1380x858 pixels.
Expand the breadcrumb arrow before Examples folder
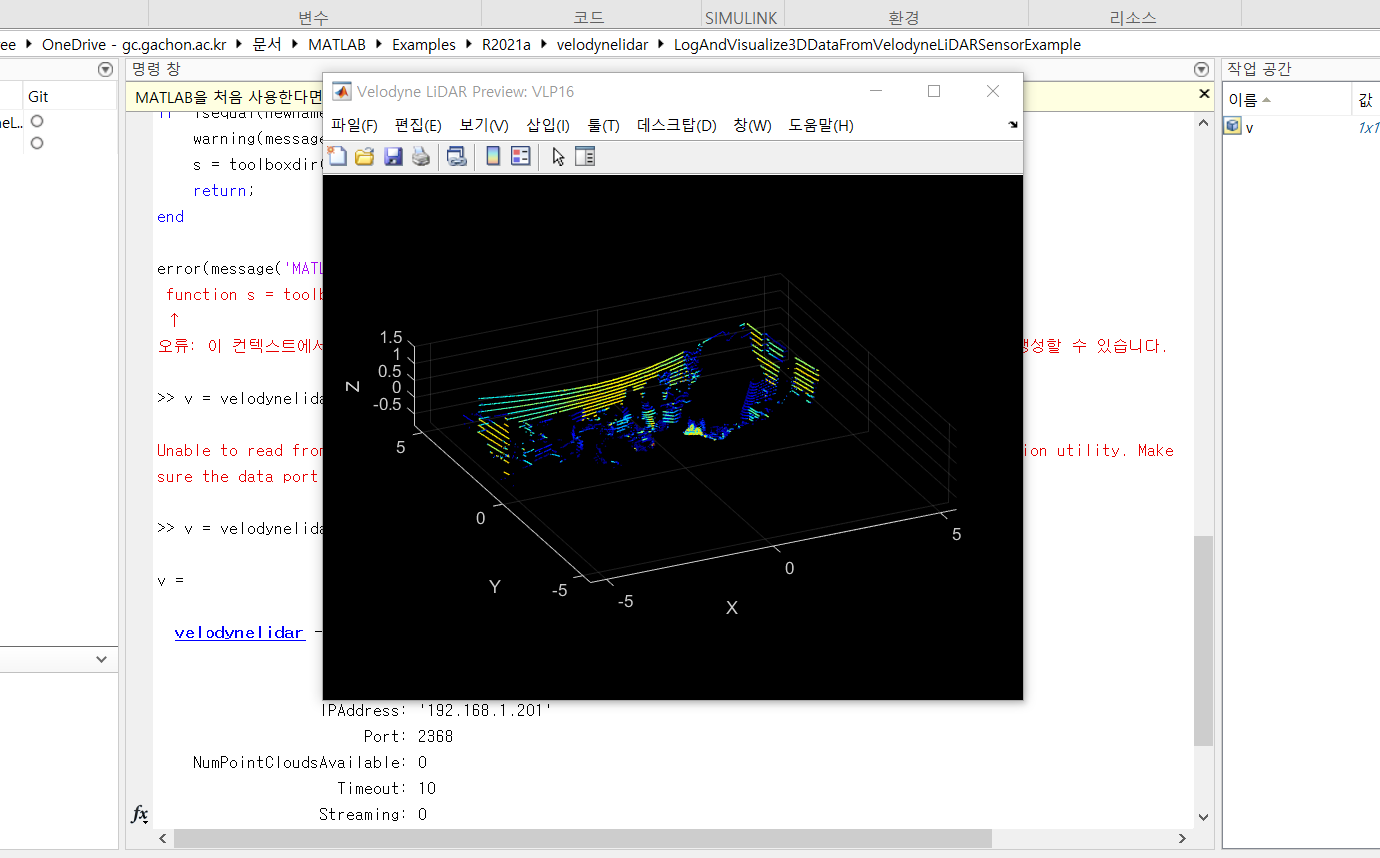tap(381, 45)
